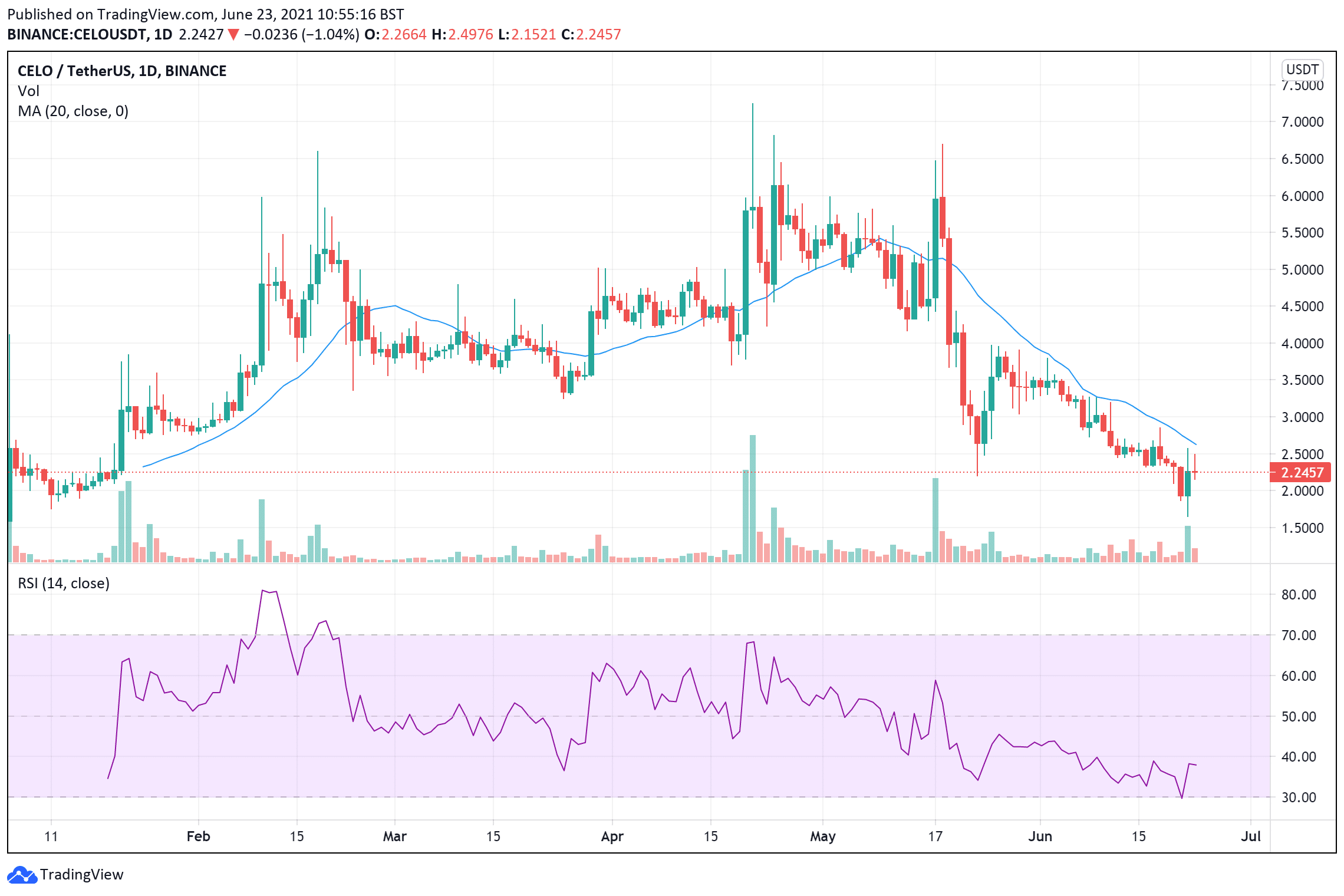Click the 4.0000 price axis label
This screenshot has height=896, width=1344.
pos(1302,344)
